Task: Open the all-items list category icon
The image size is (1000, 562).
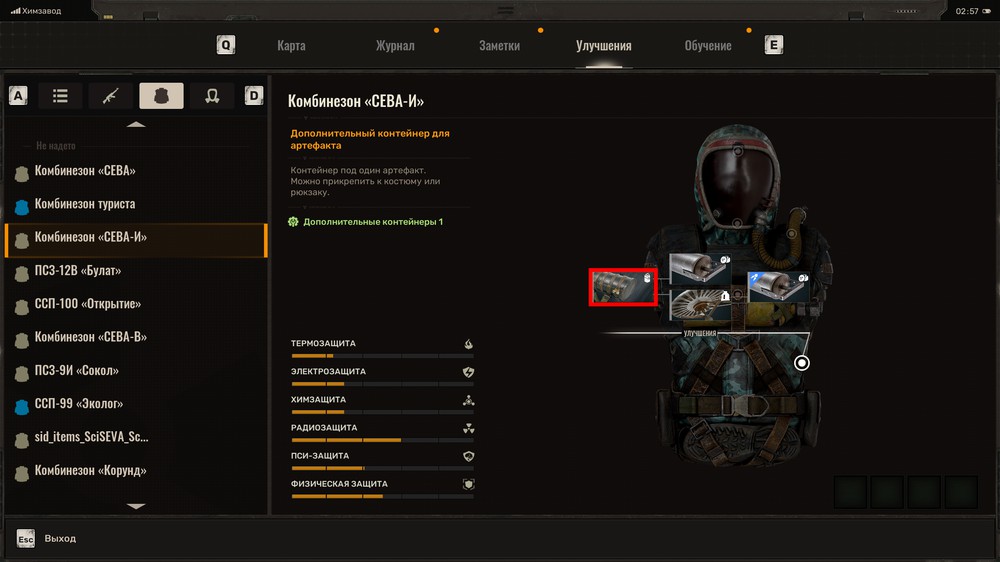Action: point(60,96)
